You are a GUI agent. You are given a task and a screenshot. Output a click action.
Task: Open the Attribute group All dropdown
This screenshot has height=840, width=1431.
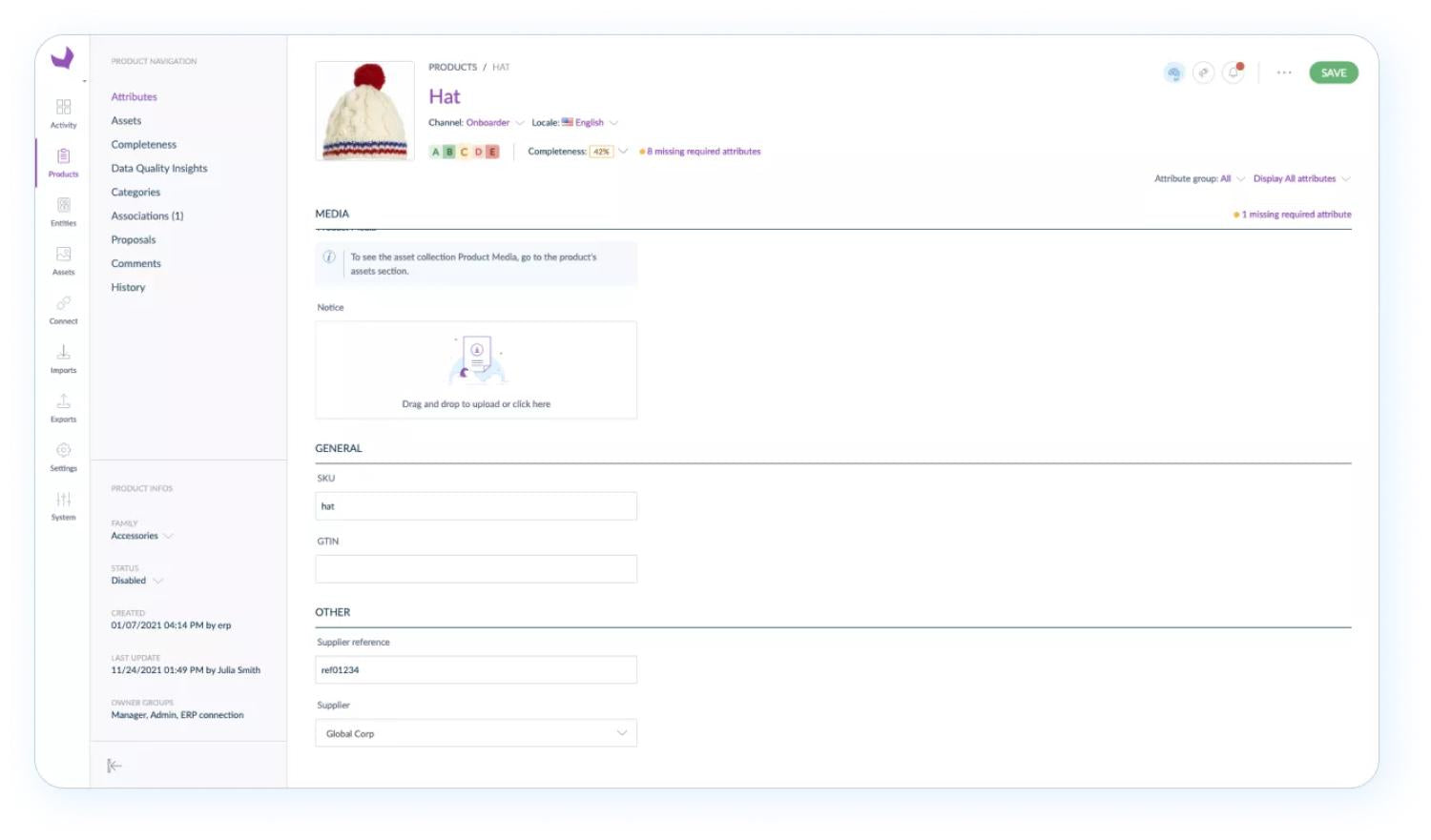[x=1233, y=179]
